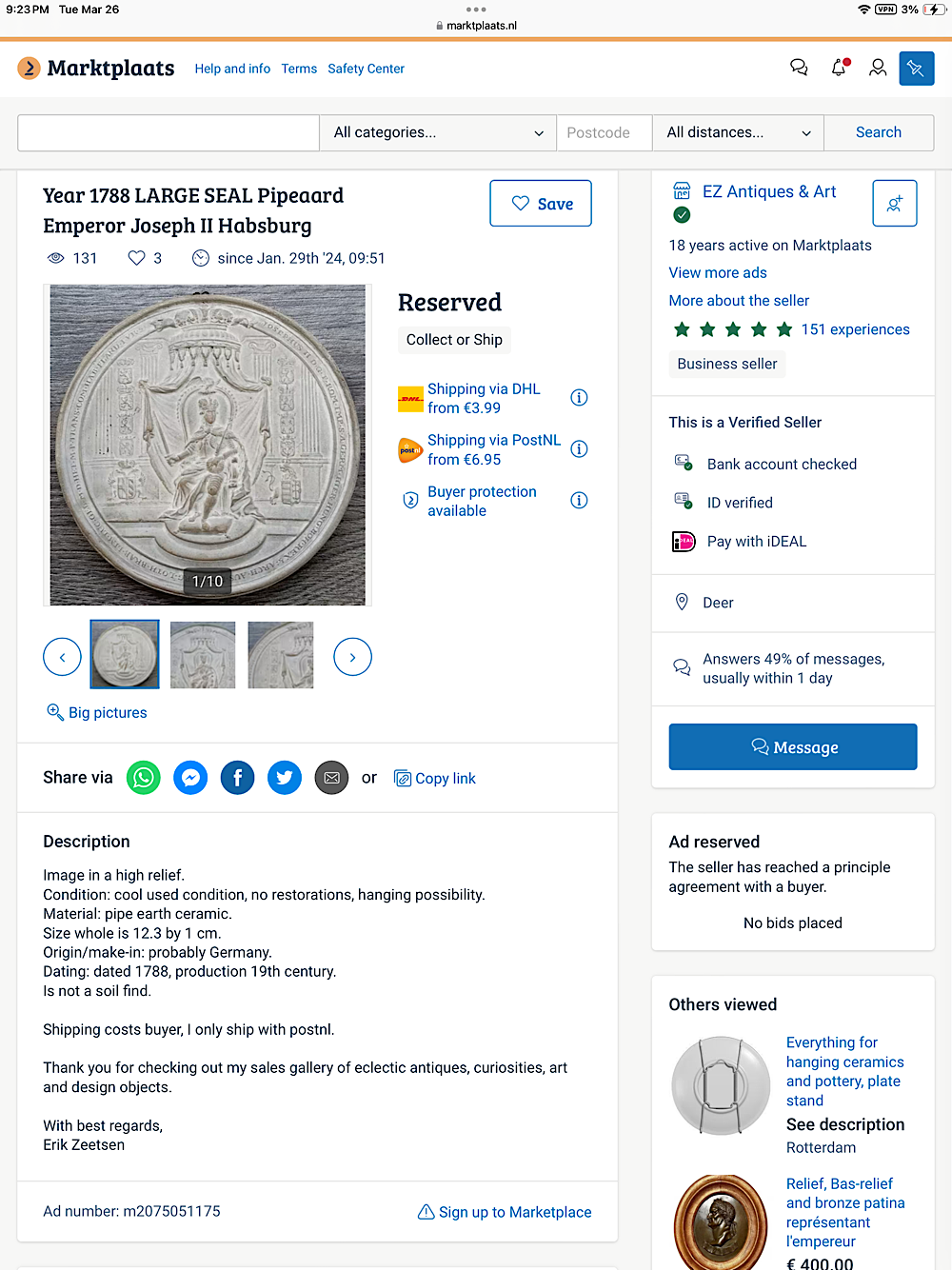Select the second seal thumbnail image
The image size is (952, 1270).
[x=203, y=655]
